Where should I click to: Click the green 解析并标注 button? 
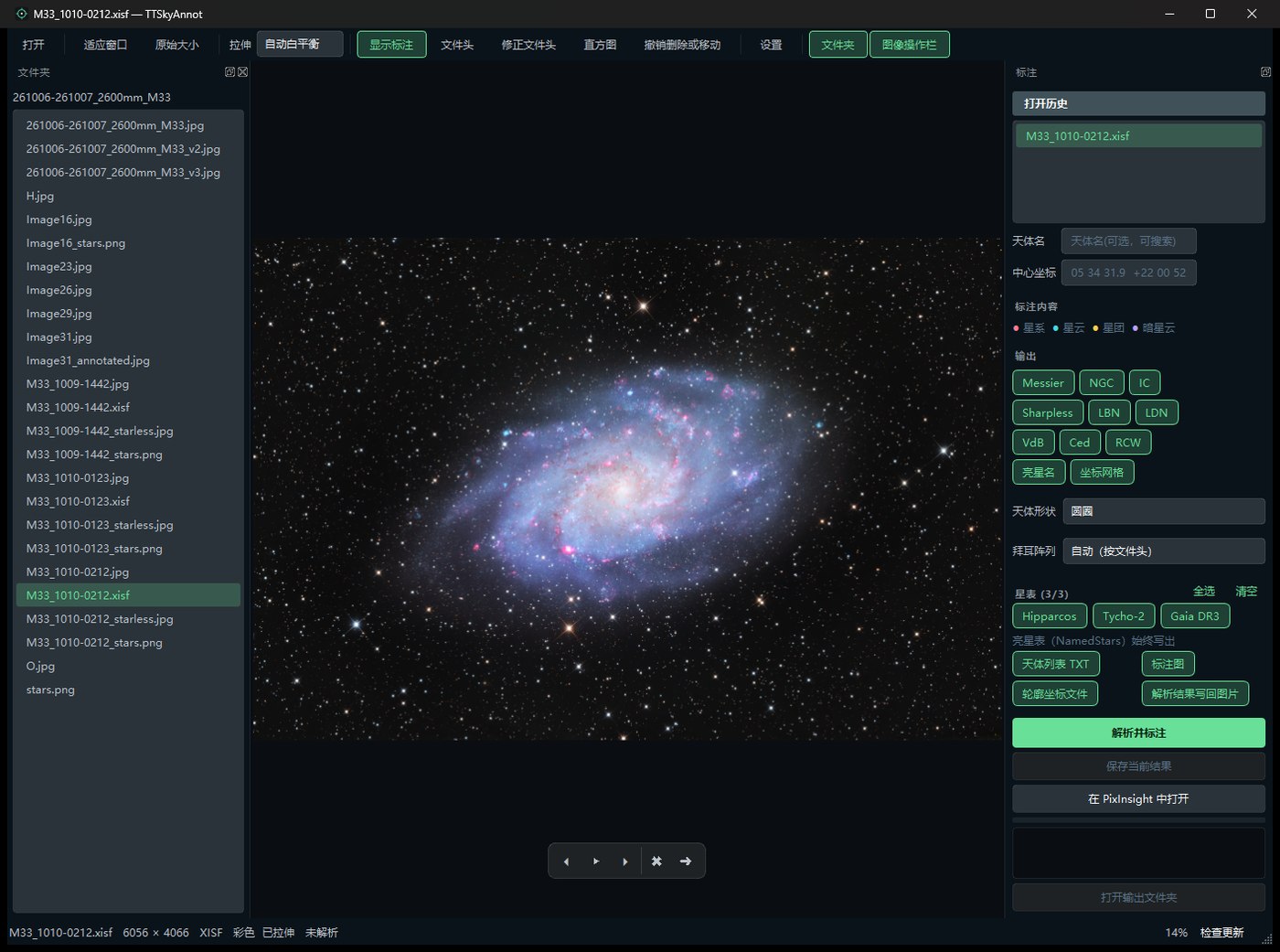[x=1138, y=733]
